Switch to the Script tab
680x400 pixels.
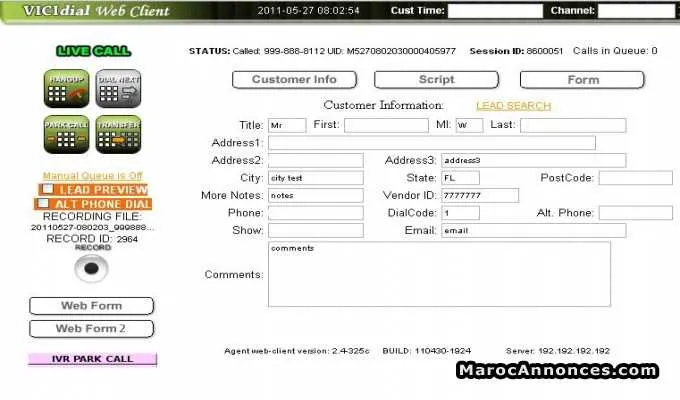click(x=436, y=80)
